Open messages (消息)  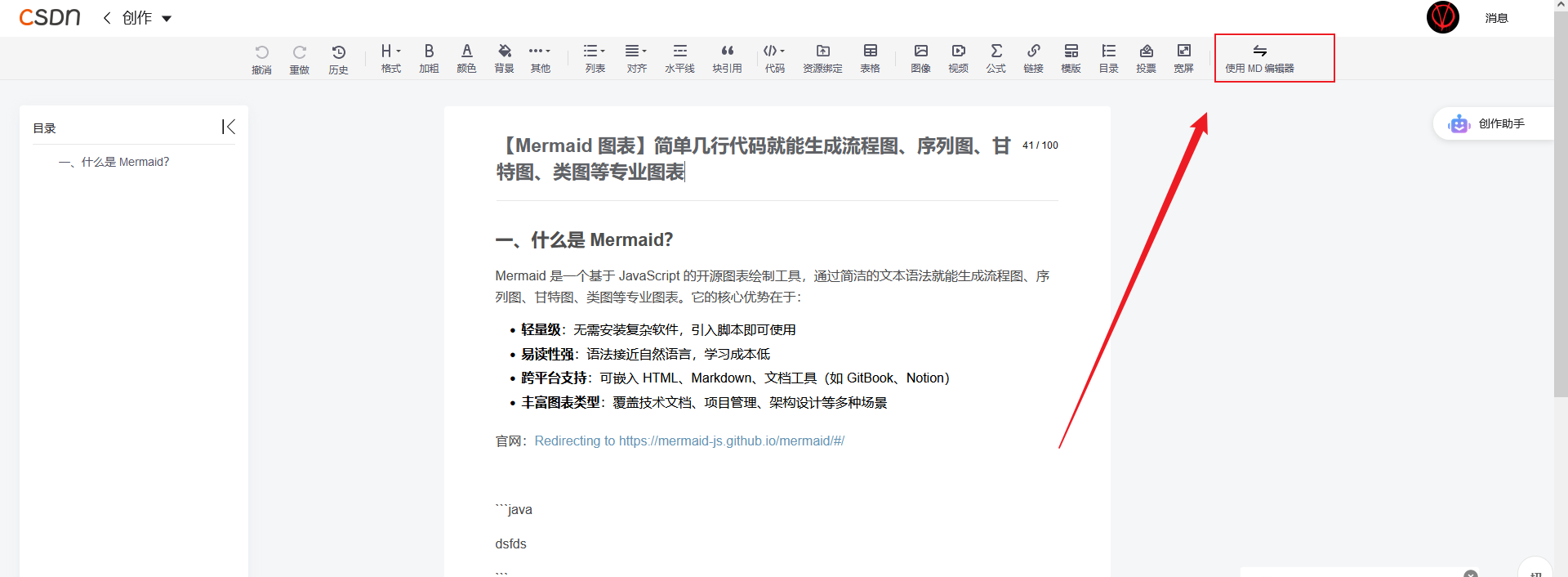click(1496, 18)
